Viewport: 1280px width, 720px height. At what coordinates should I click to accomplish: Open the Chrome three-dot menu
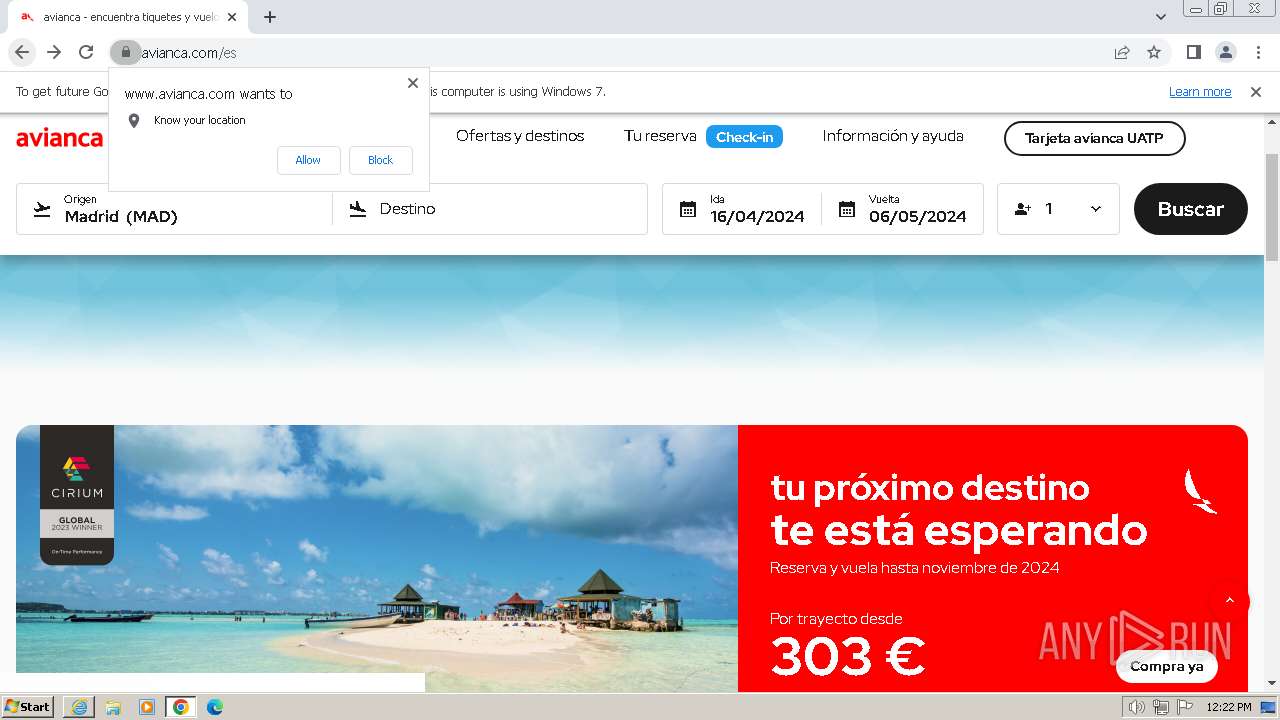click(x=1257, y=52)
